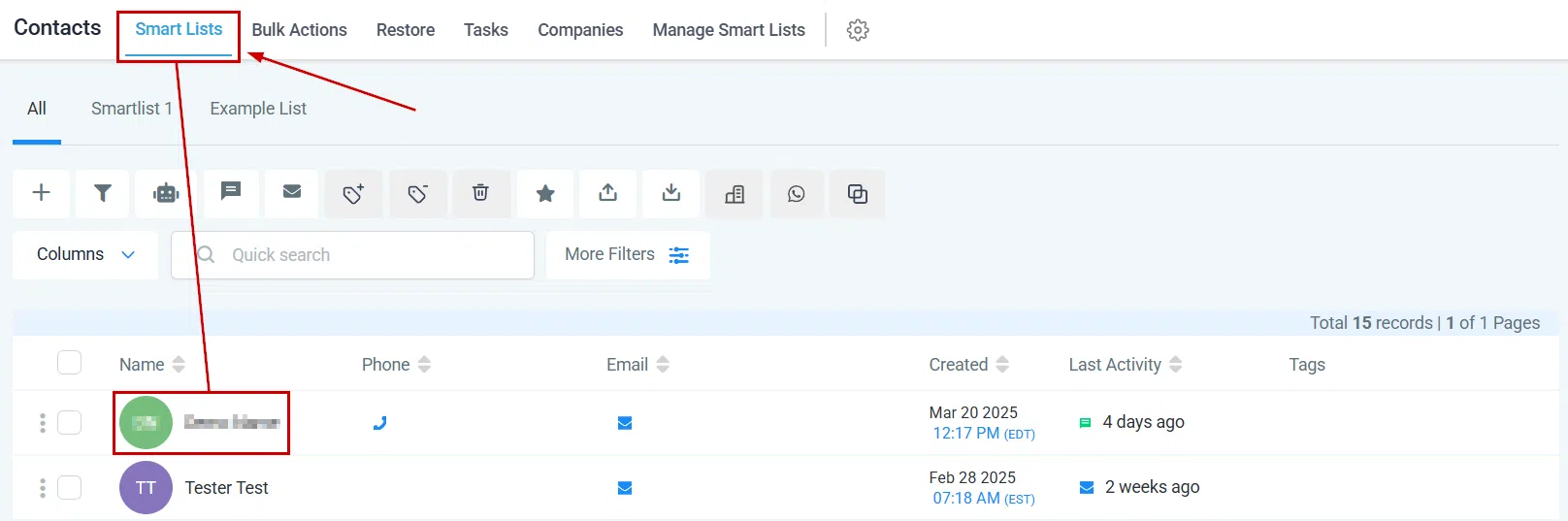Click the 2 weeks ago activity text
This screenshot has width=1568, height=521.
[x=1152, y=487]
